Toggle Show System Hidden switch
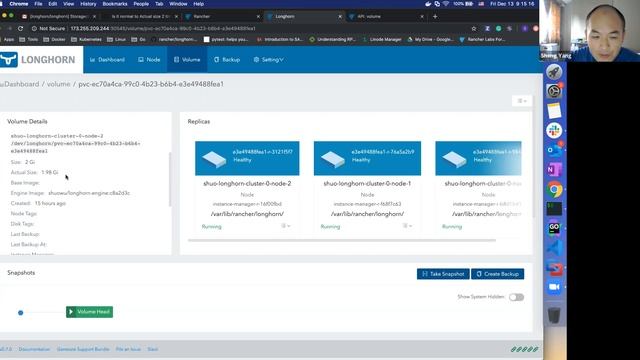The image size is (640, 360). coord(516,297)
